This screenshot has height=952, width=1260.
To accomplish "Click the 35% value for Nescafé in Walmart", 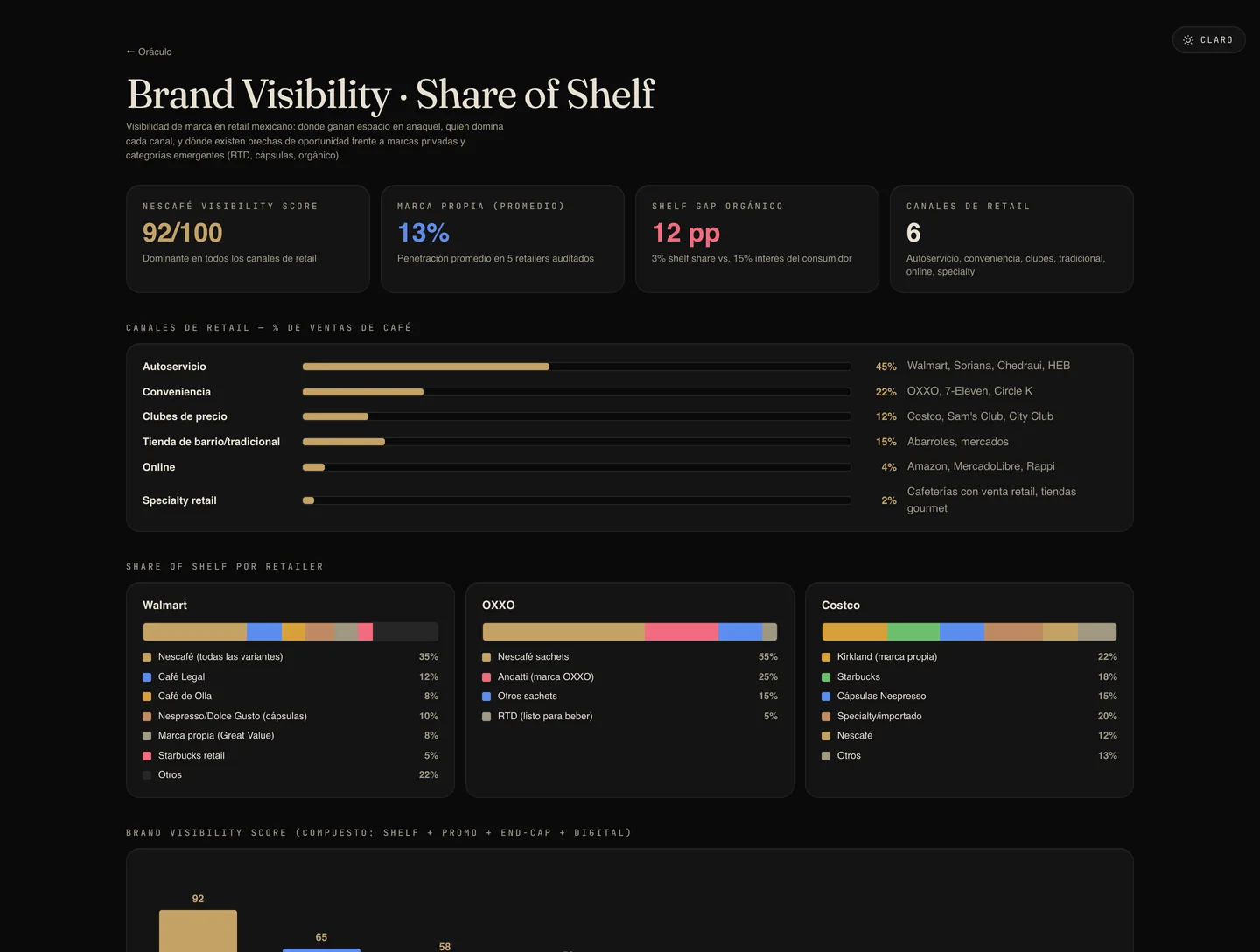I will [429, 657].
